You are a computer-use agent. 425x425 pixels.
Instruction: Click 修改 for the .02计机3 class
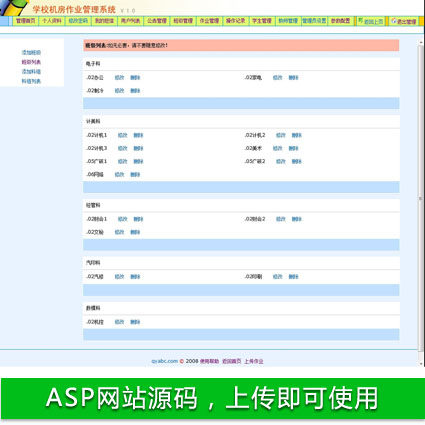coord(123,148)
